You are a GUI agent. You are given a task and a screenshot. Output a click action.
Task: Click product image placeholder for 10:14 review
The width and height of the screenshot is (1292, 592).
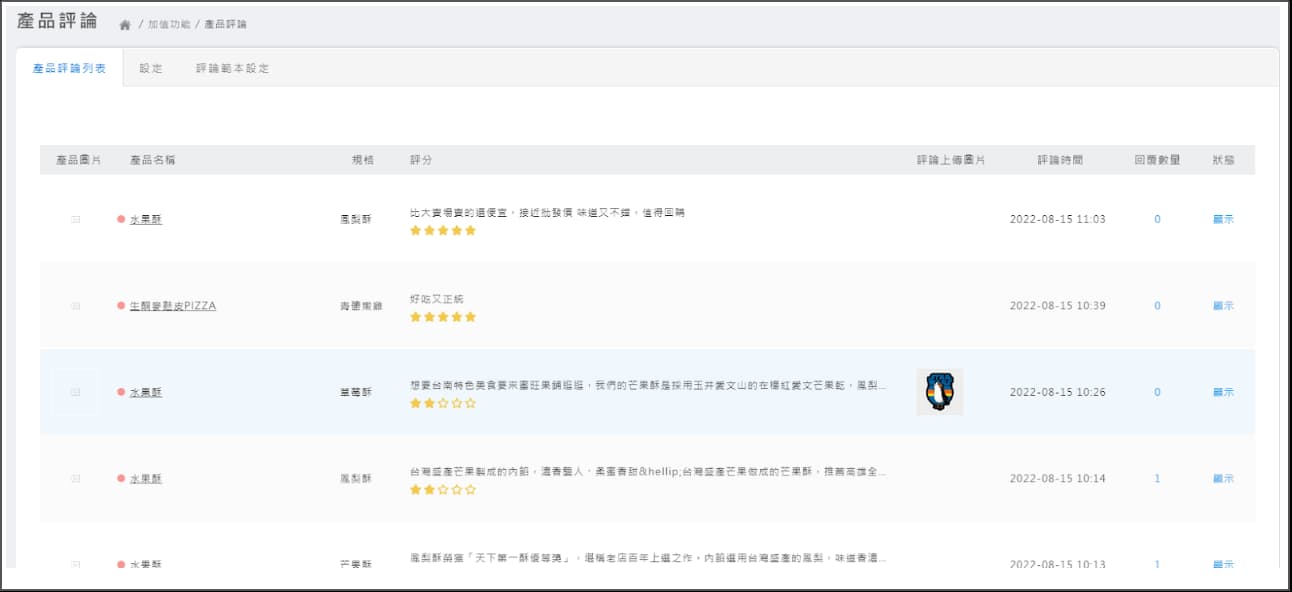[76, 479]
